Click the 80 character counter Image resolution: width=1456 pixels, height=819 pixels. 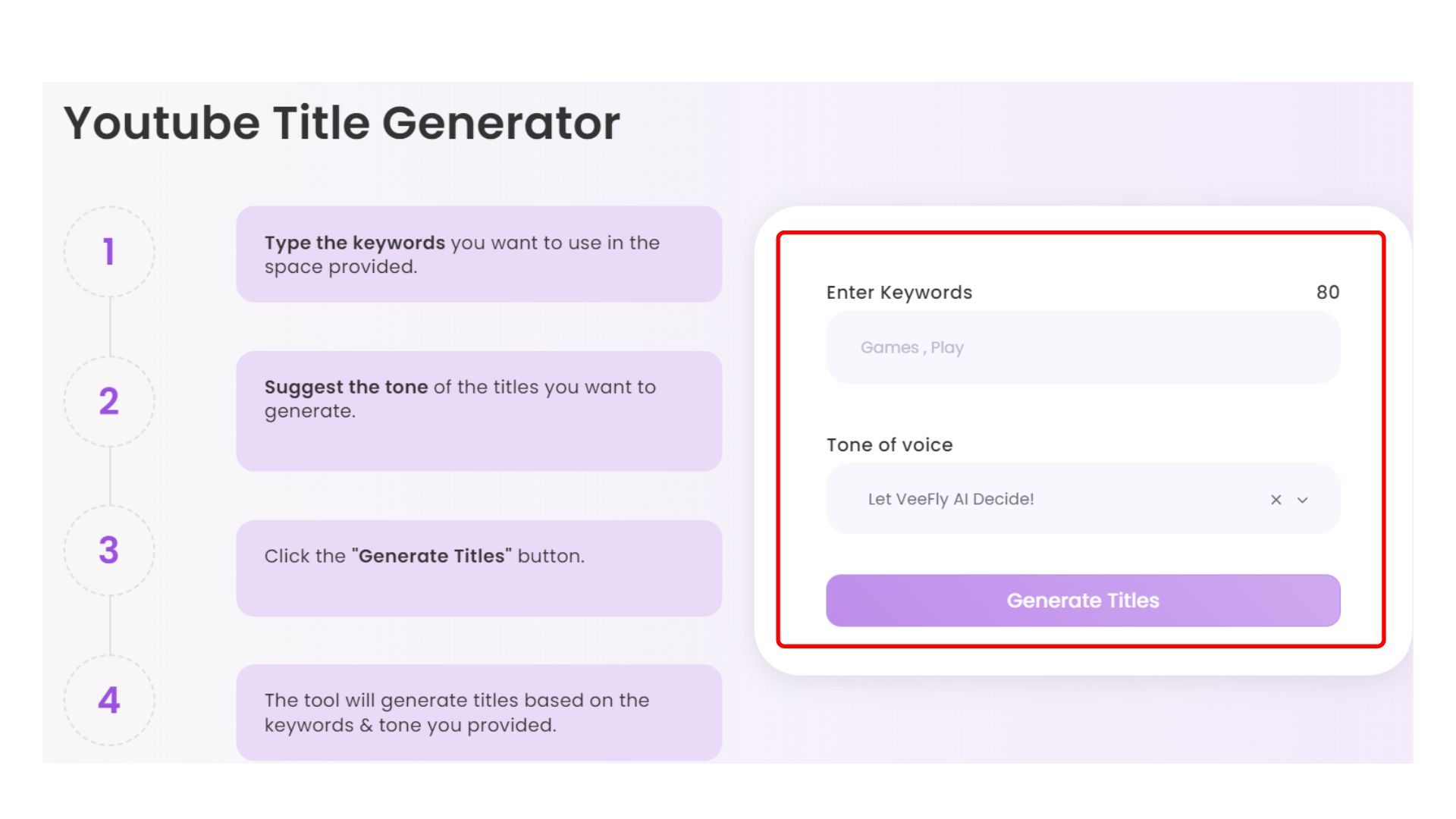(x=1327, y=293)
